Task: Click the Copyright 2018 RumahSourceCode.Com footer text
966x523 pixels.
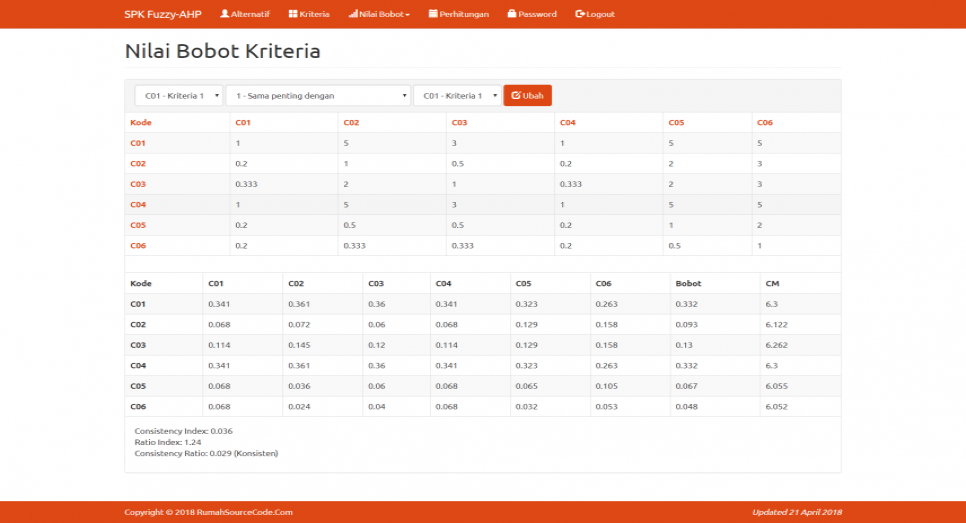Action: point(208,512)
